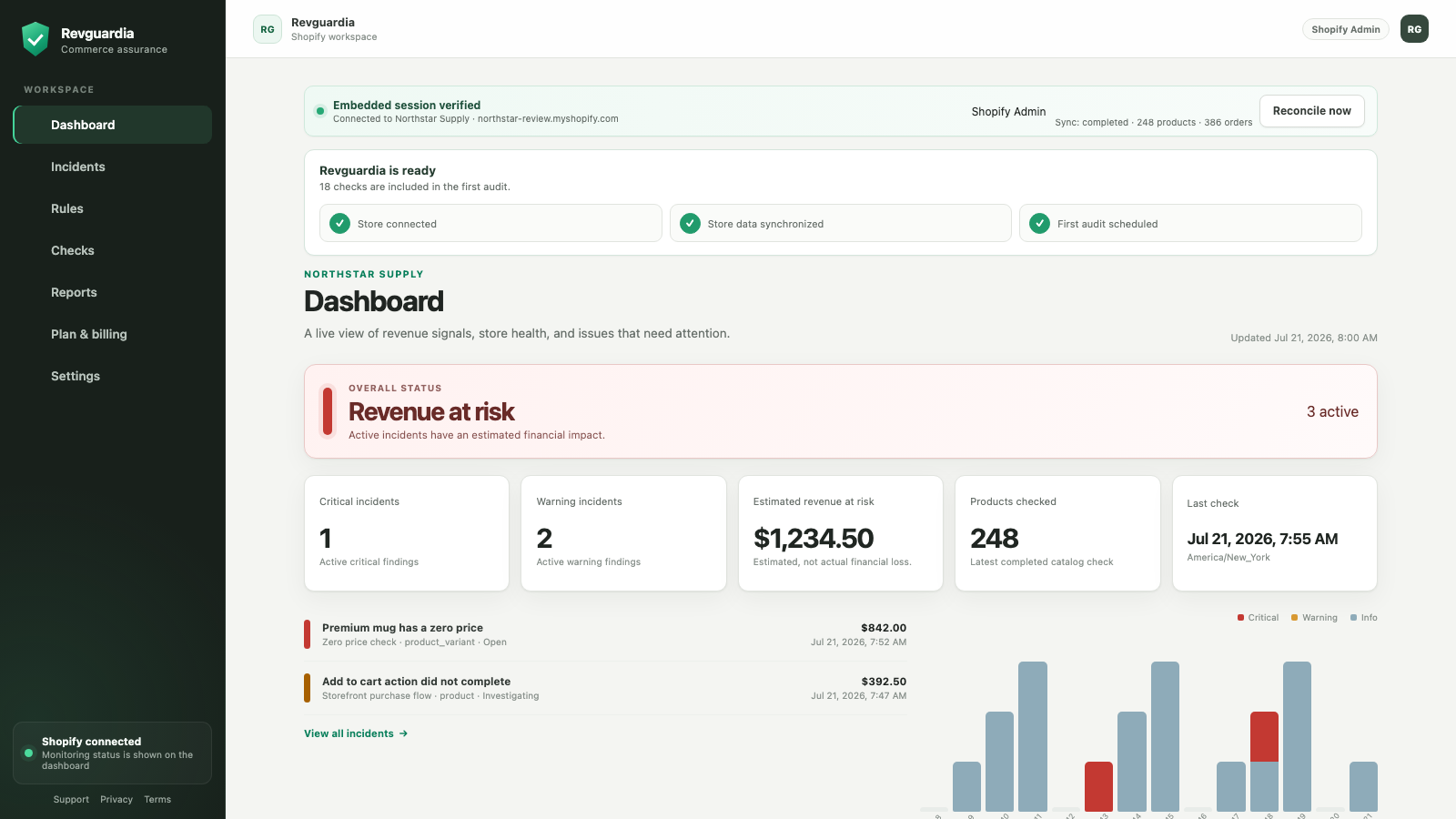Screen dimensions: 1456x819
Task: Click the Warning legend color marker
Action: pos(1294,618)
